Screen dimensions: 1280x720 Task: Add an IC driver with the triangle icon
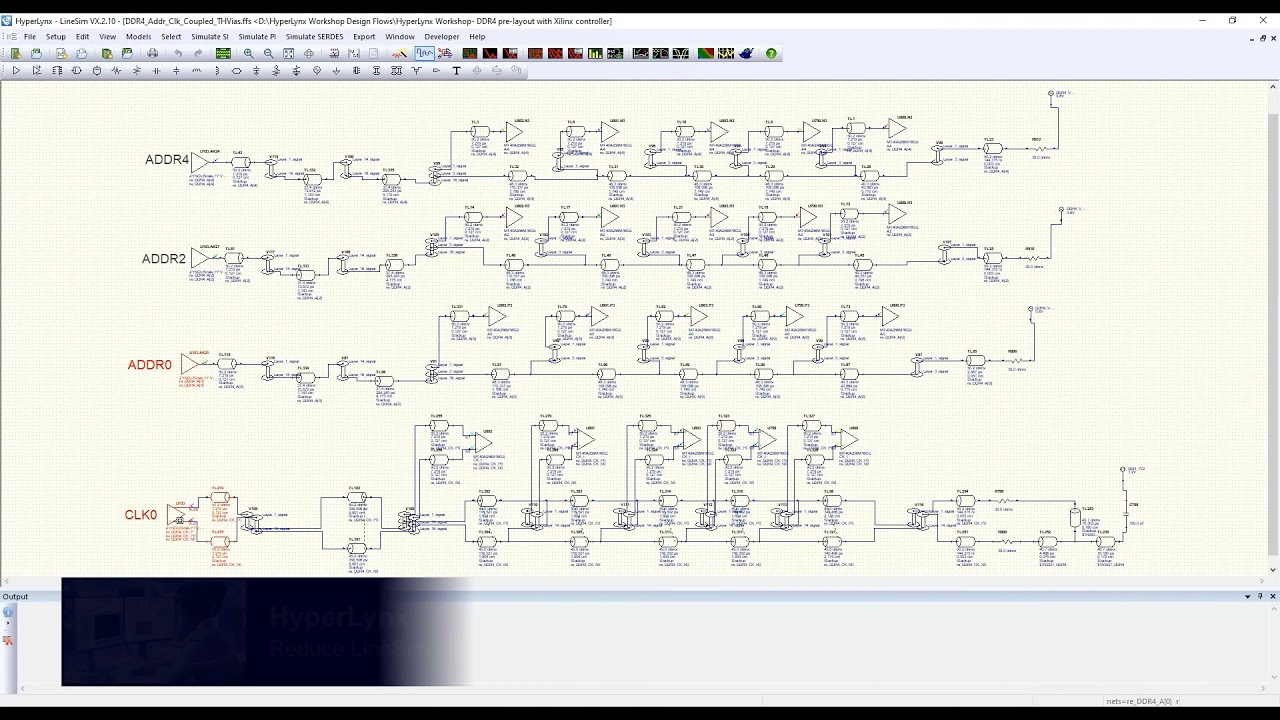pos(16,71)
